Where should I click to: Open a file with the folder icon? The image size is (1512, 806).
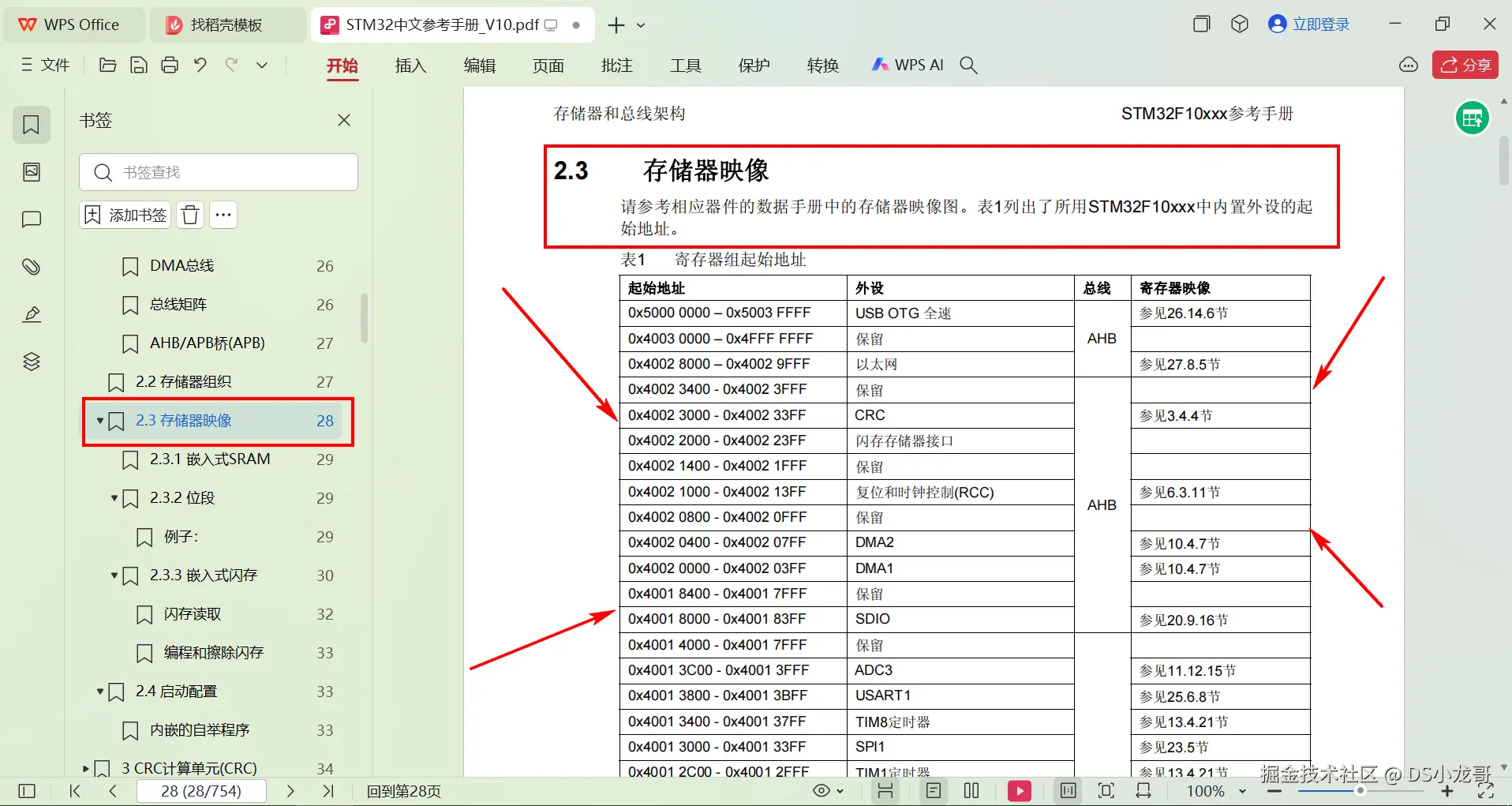click(108, 65)
